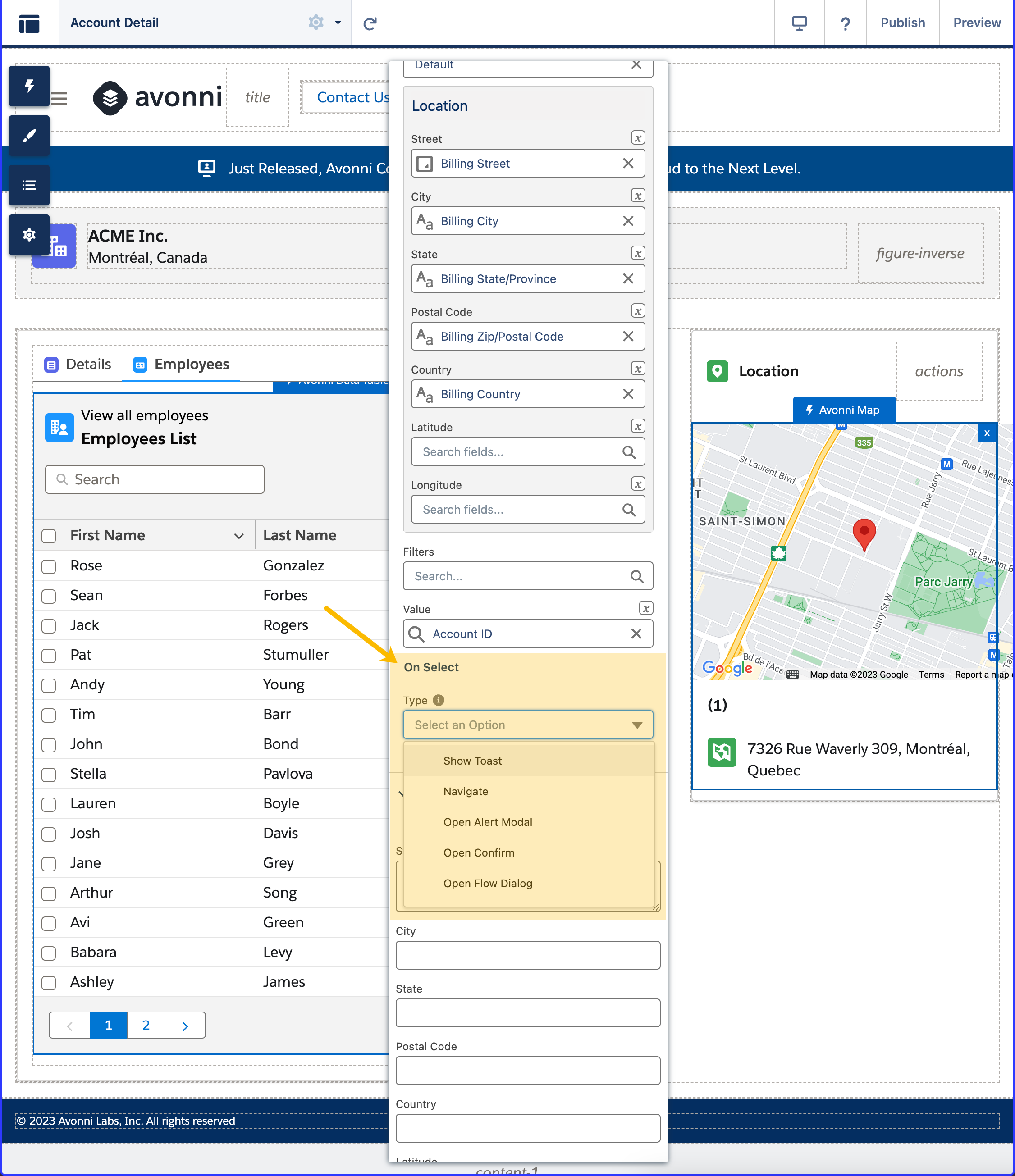Open the Theme paintbrush panel

[29, 136]
